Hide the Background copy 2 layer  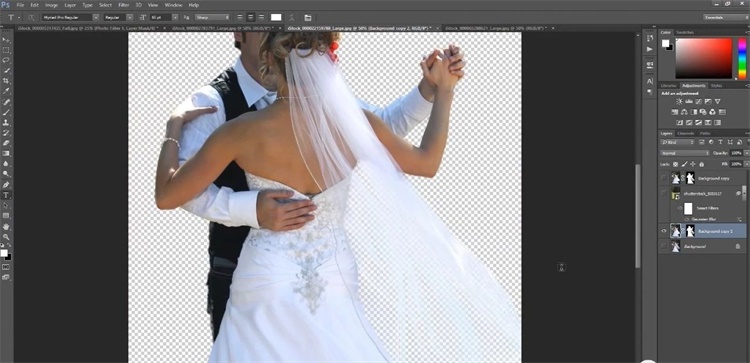(663, 231)
